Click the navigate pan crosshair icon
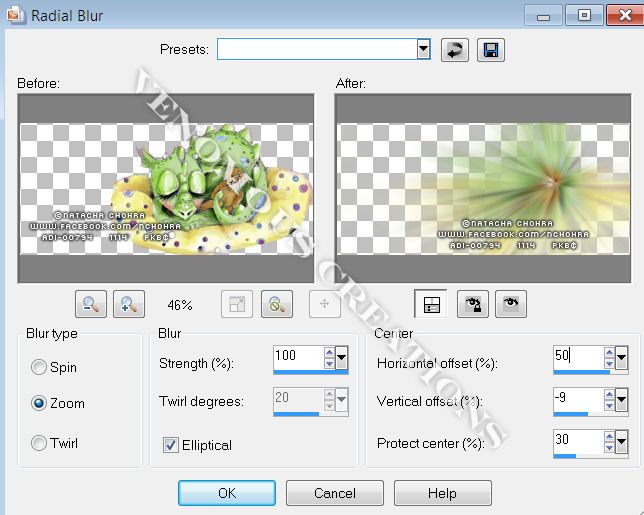Image resolution: width=644 pixels, height=515 pixels. 324,304
